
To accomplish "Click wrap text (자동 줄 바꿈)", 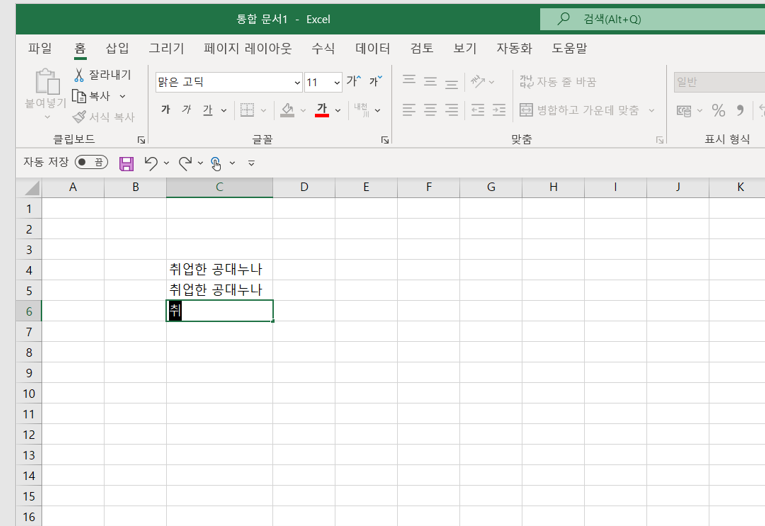I will pyautogui.click(x=558, y=81).
